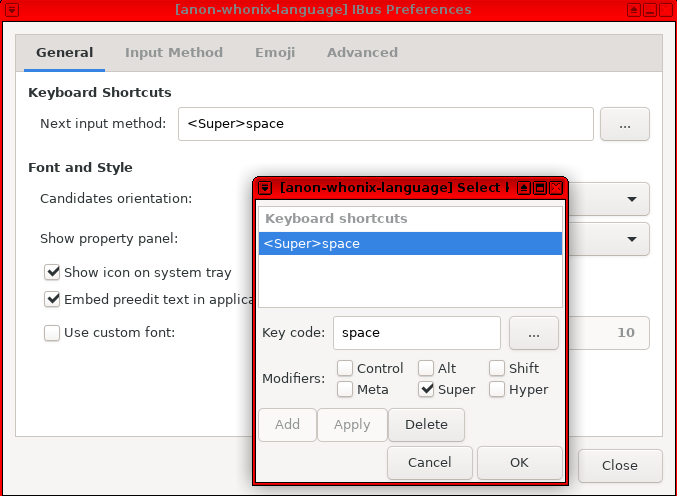The height and width of the screenshot is (496, 677).
Task: Enable the Control modifier checkbox
Action: pos(346,368)
